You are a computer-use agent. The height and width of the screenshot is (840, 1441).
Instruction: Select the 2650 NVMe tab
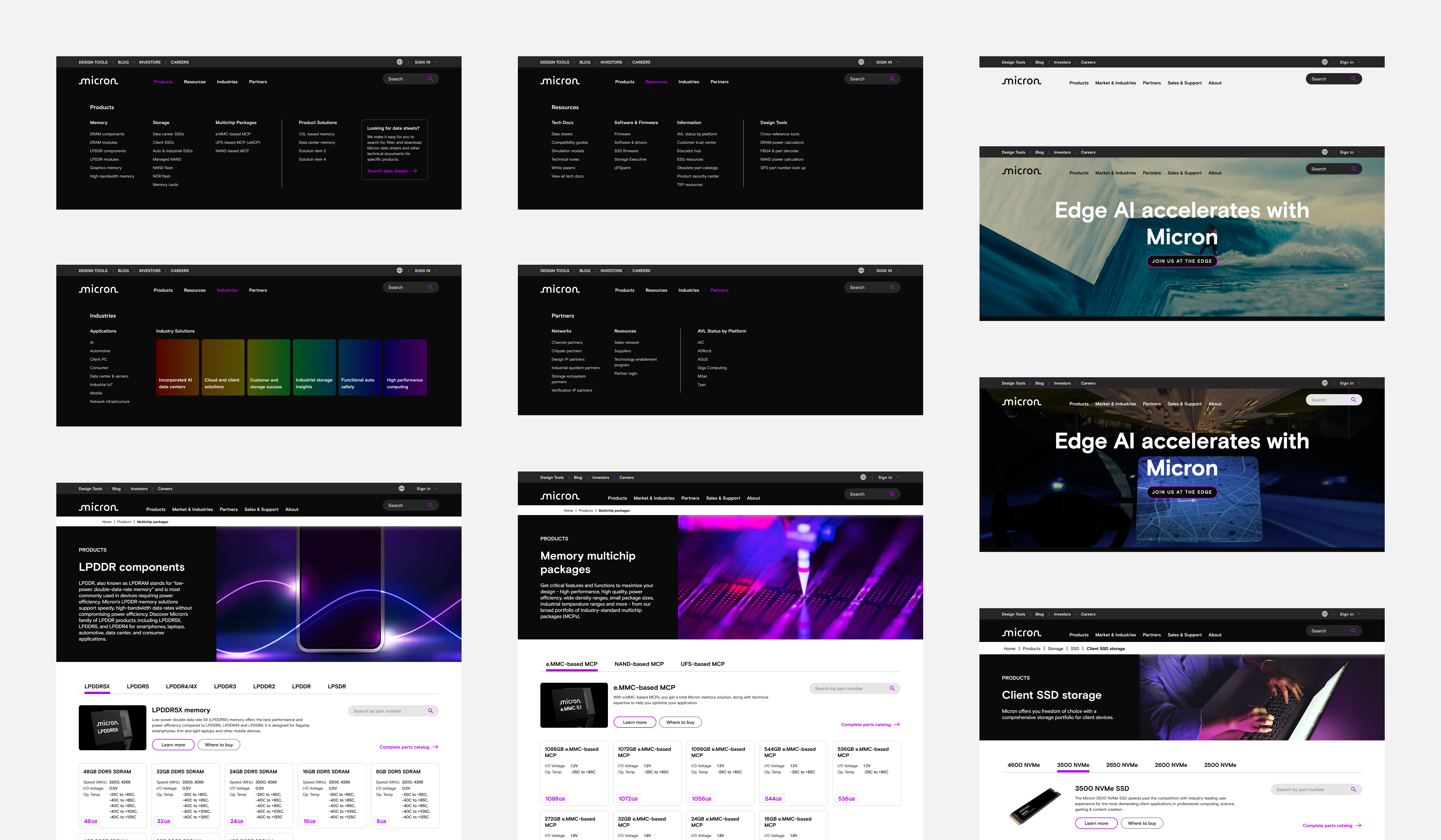1121,765
